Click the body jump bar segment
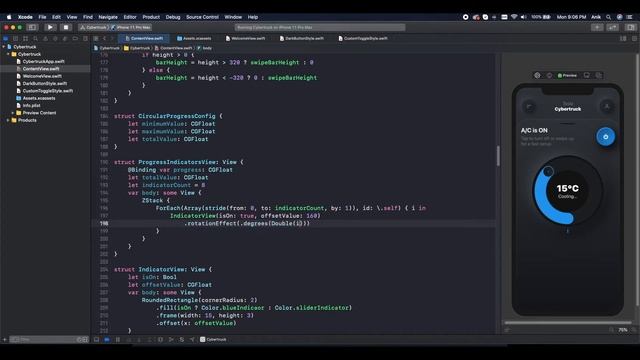 (x=205, y=48)
